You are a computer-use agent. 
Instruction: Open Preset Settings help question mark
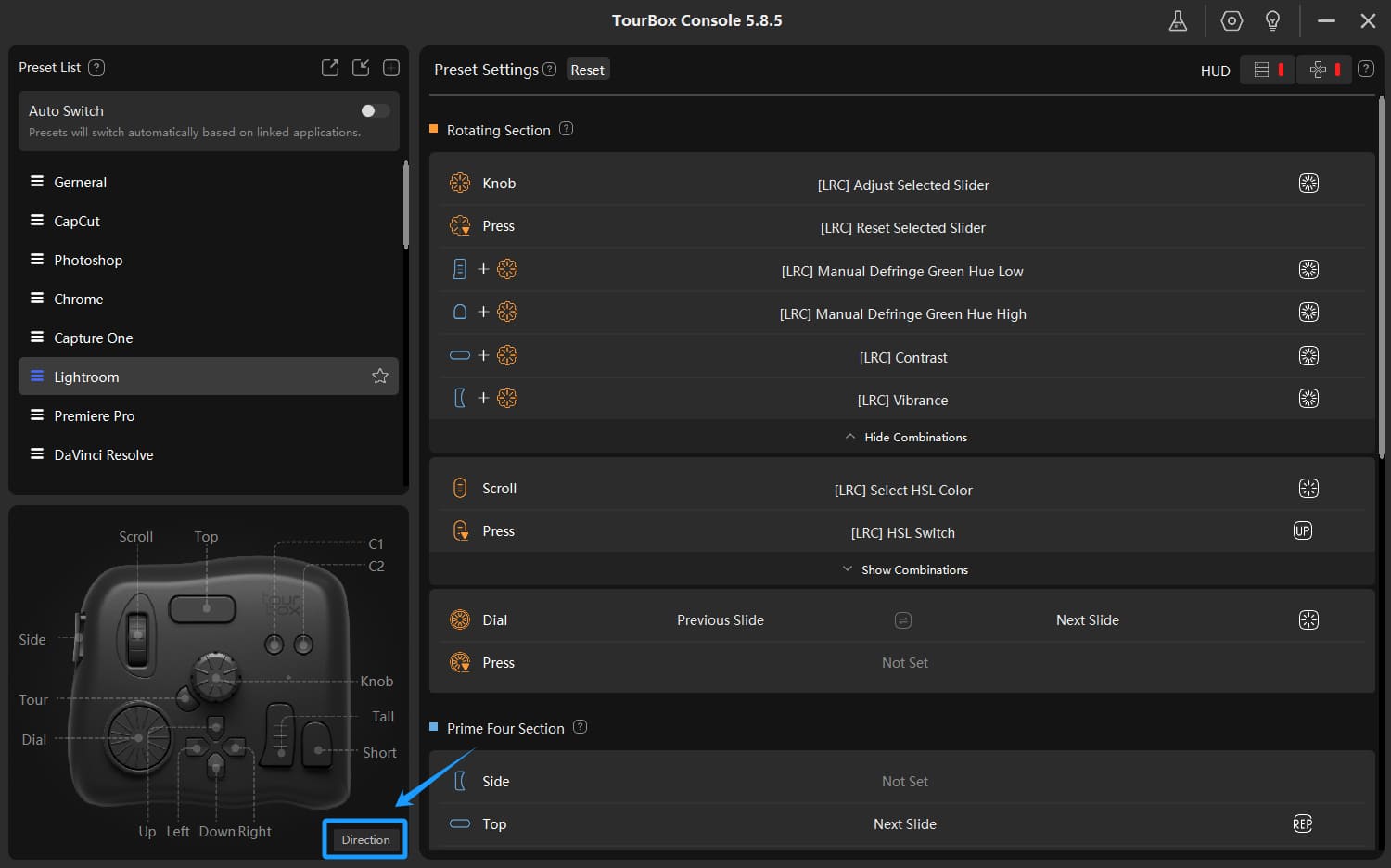pyautogui.click(x=550, y=70)
